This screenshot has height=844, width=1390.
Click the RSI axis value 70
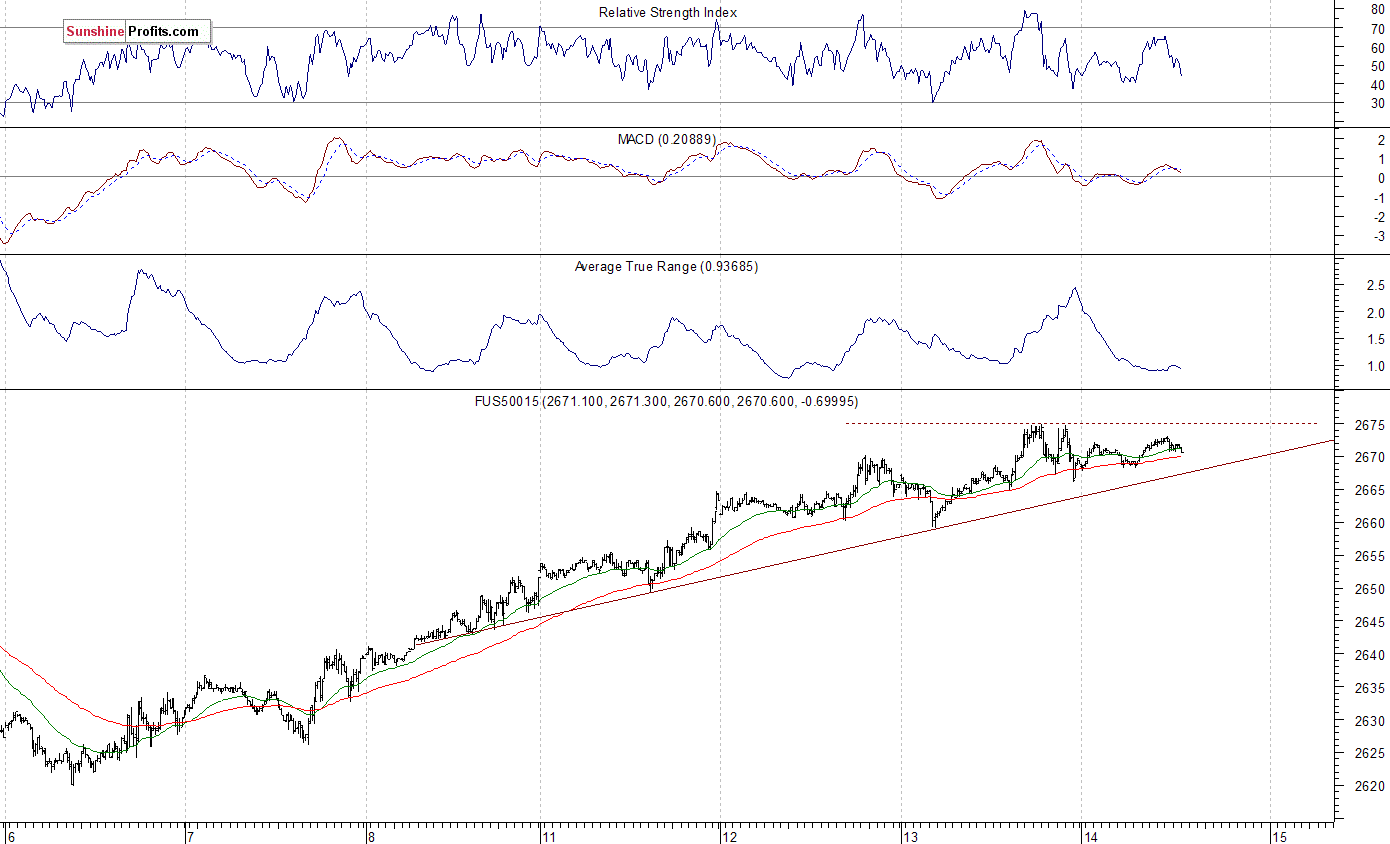pyautogui.click(x=1378, y=28)
